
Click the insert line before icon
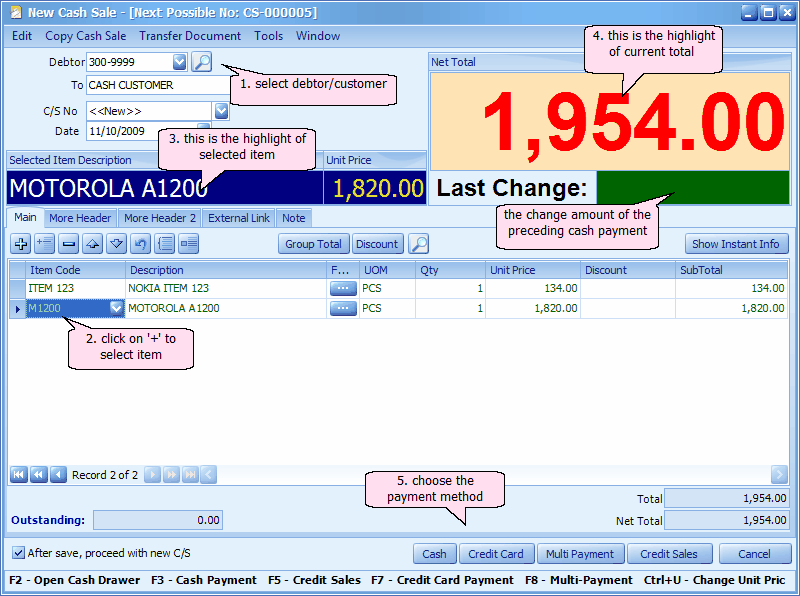[45, 244]
